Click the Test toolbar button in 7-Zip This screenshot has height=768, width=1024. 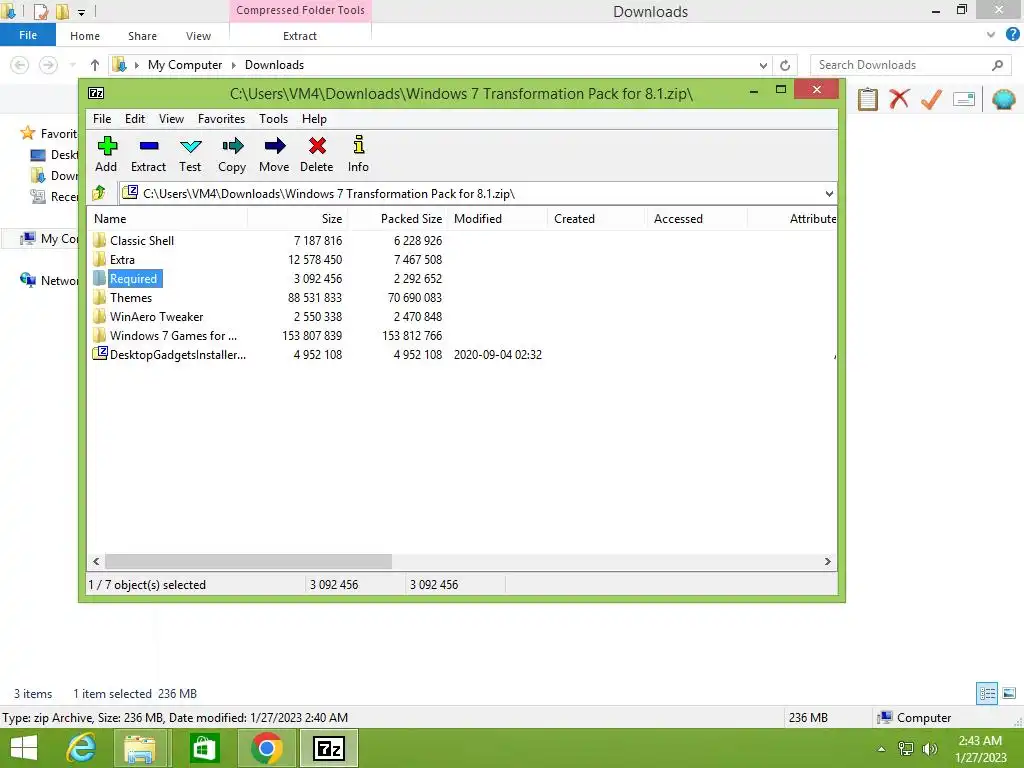tap(190, 154)
